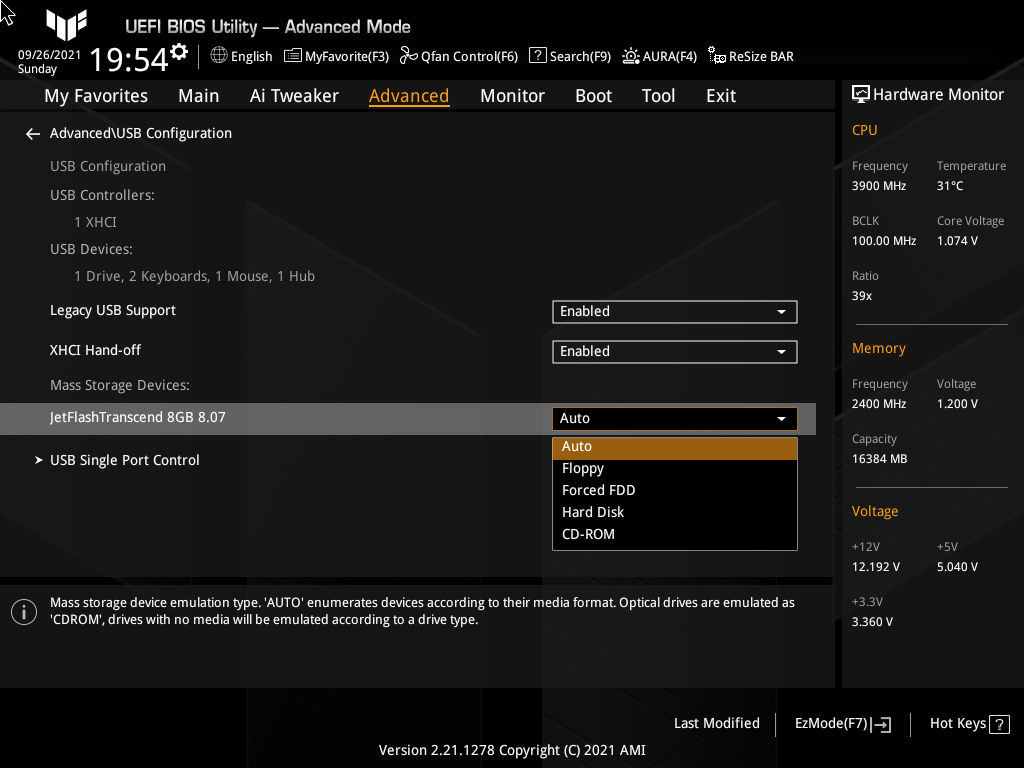This screenshot has height=768, width=1024.
Task: Open AURA lighting settings
Action: (659, 57)
